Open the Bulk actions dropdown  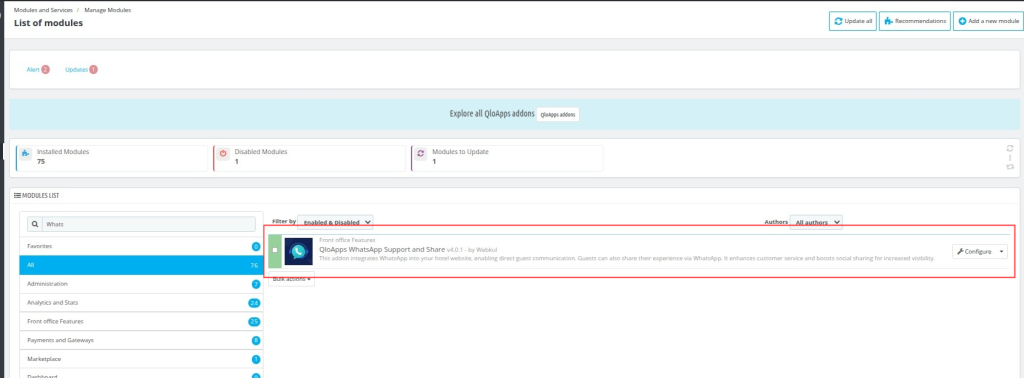pos(291,279)
